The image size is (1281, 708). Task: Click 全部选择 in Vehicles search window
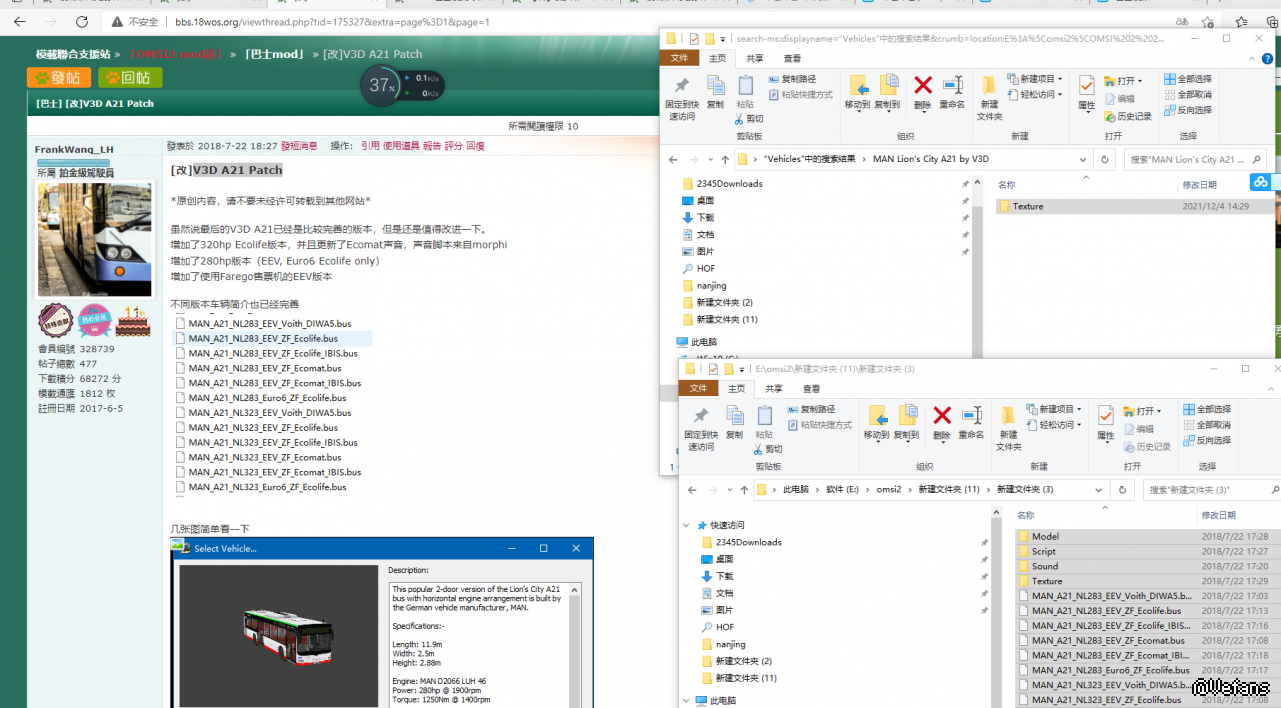[1188, 79]
